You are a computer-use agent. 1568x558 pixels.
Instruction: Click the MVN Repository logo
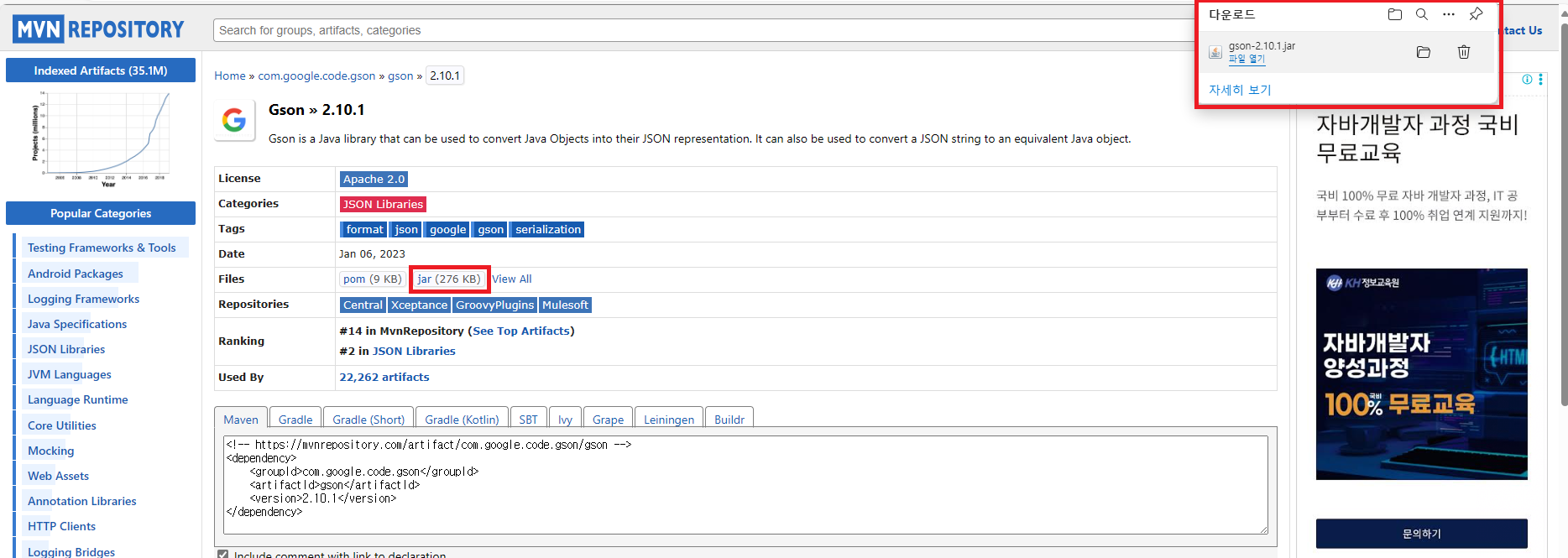98,30
